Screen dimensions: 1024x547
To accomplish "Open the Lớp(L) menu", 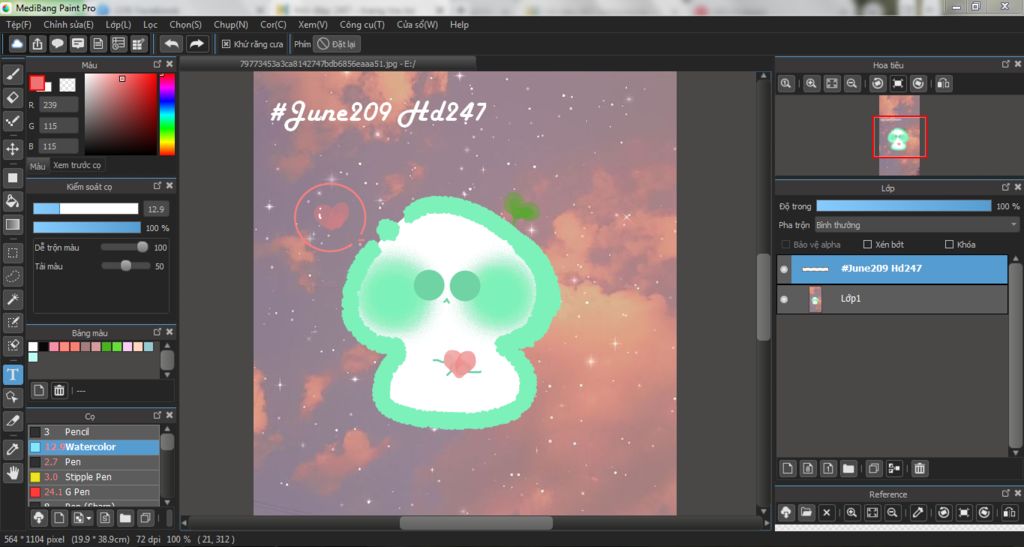I will tap(118, 24).
